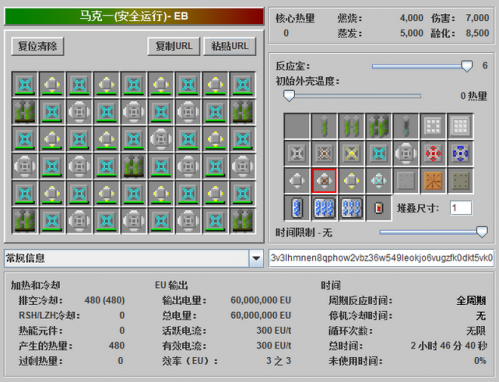
Task: Toggle the cyan advanced heat exchanger palette button
Action: (x=379, y=181)
